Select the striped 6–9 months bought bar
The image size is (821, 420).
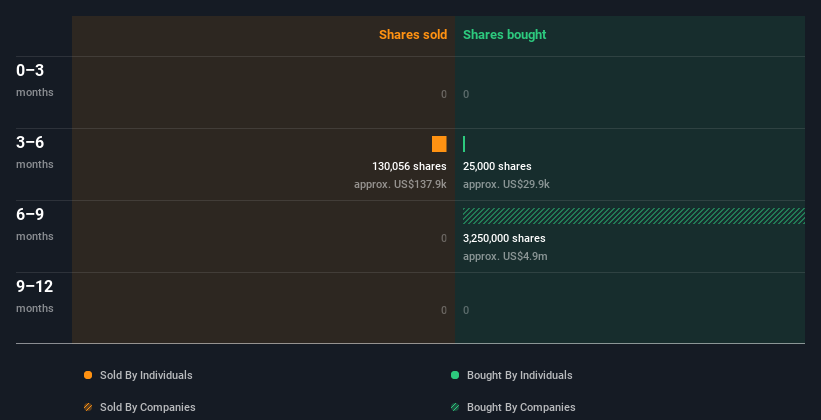634,216
